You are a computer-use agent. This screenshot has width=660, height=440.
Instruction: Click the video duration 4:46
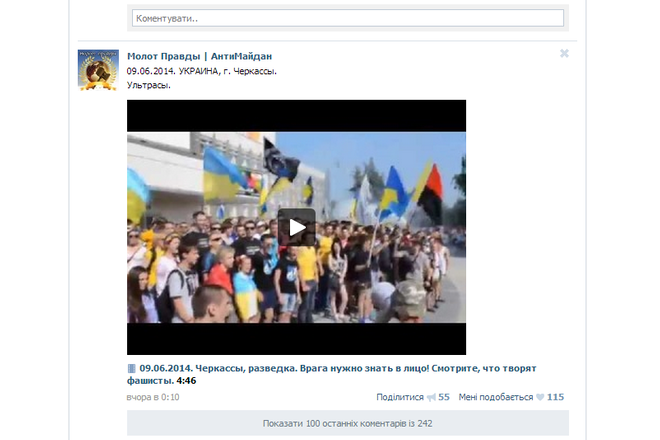186,381
